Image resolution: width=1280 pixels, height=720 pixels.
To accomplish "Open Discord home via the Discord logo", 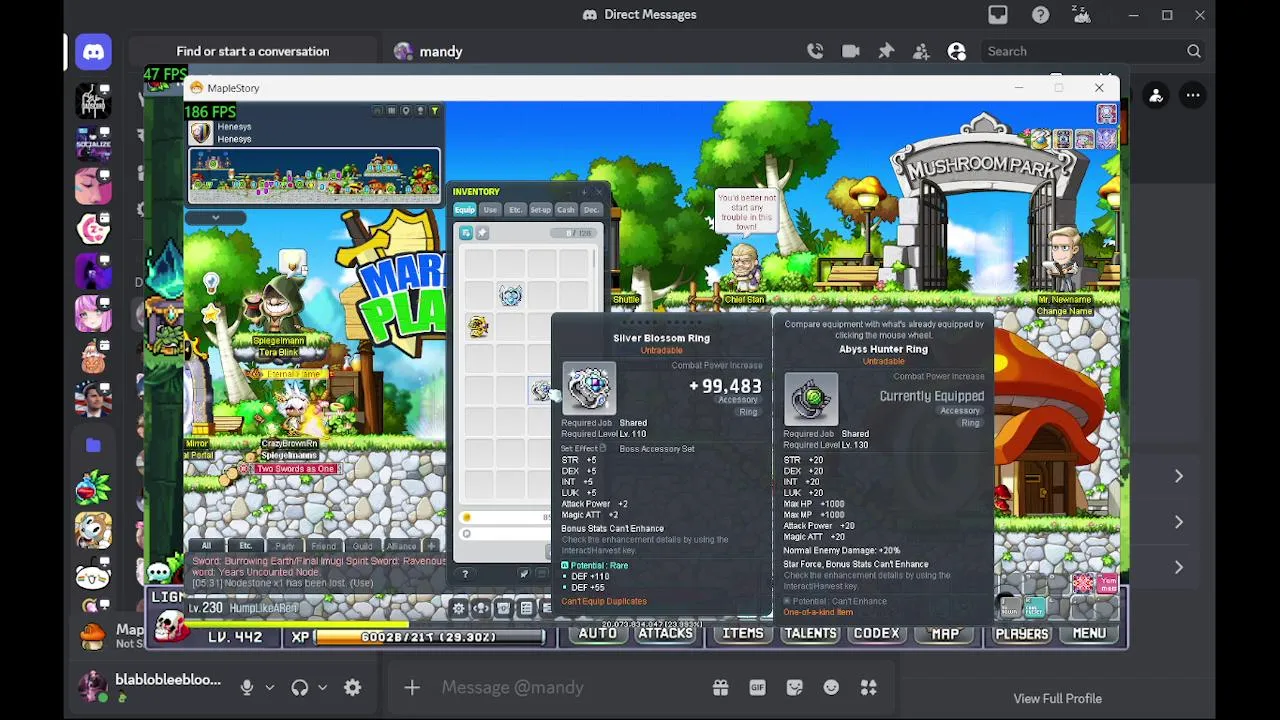I will [93, 52].
